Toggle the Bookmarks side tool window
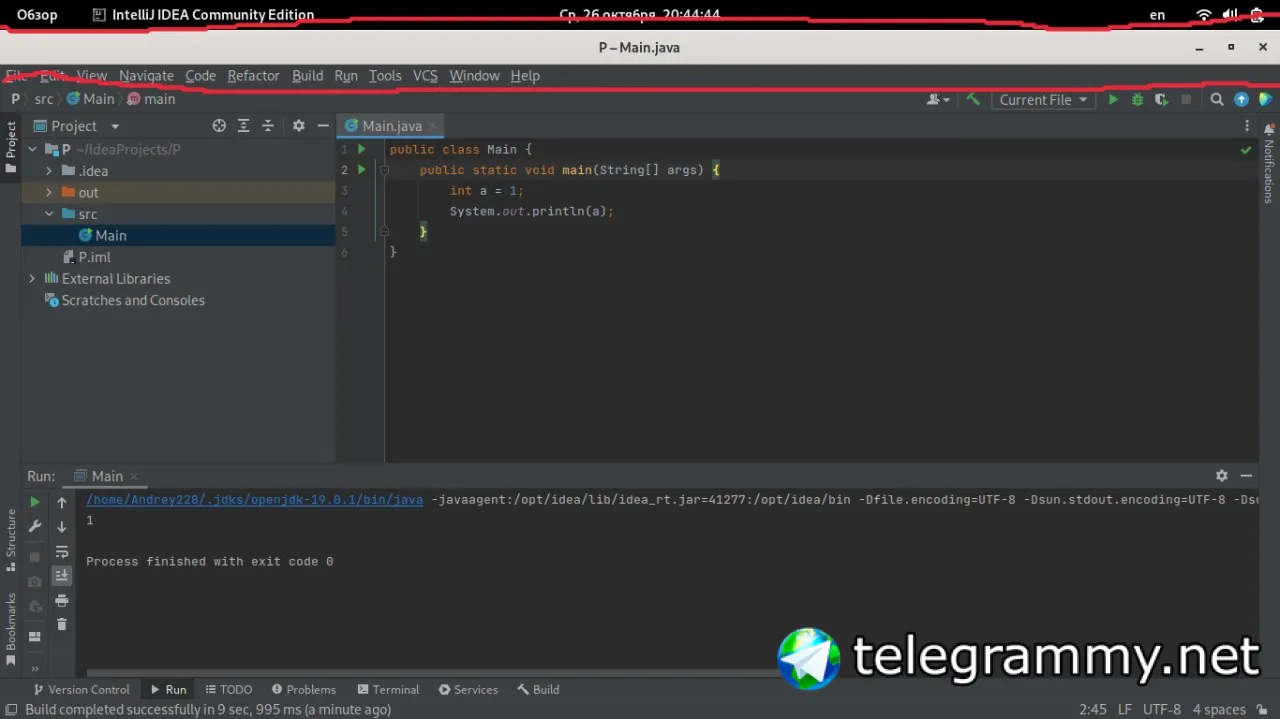 click(x=11, y=629)
